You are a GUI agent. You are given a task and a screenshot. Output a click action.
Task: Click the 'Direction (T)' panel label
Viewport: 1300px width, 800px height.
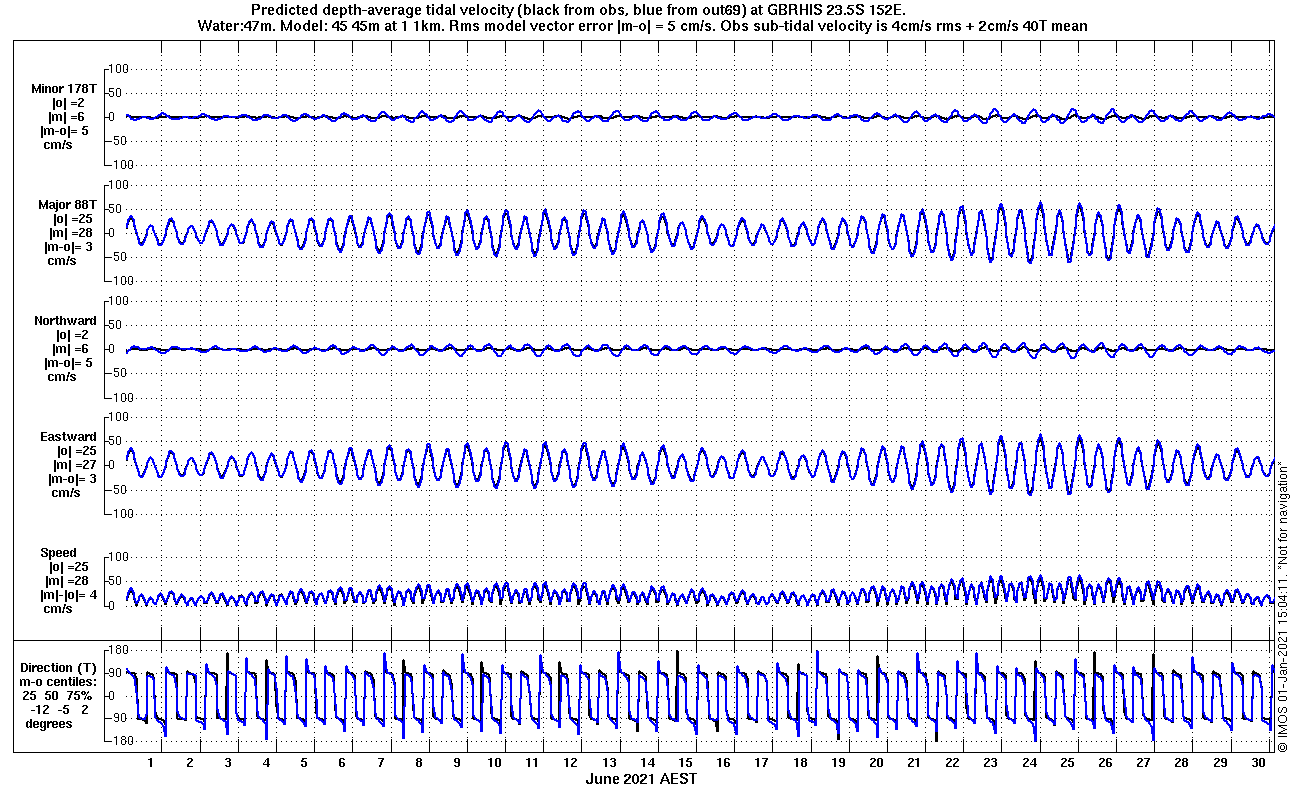tap(60, 667)
